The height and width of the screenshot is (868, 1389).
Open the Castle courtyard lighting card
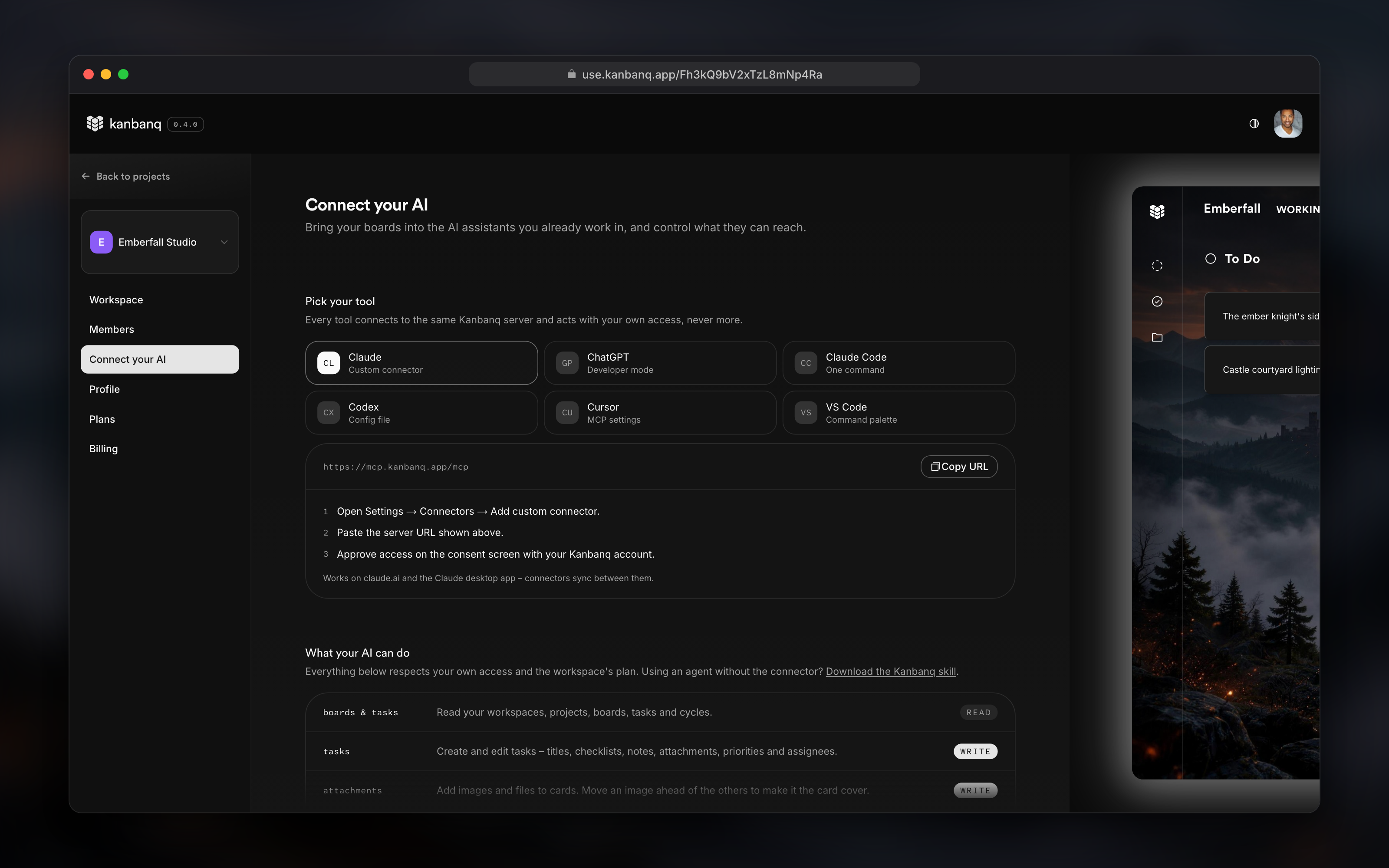tap(1262, 370)
